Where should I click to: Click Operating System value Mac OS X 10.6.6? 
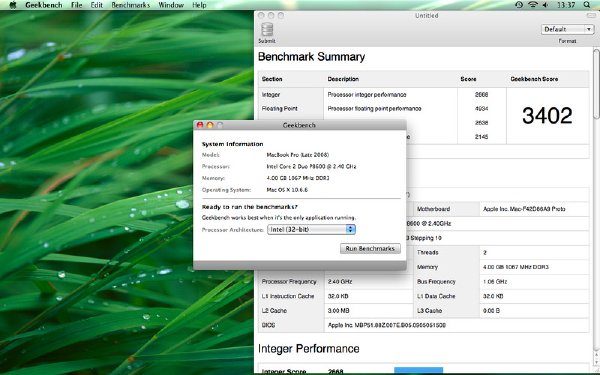287,190
